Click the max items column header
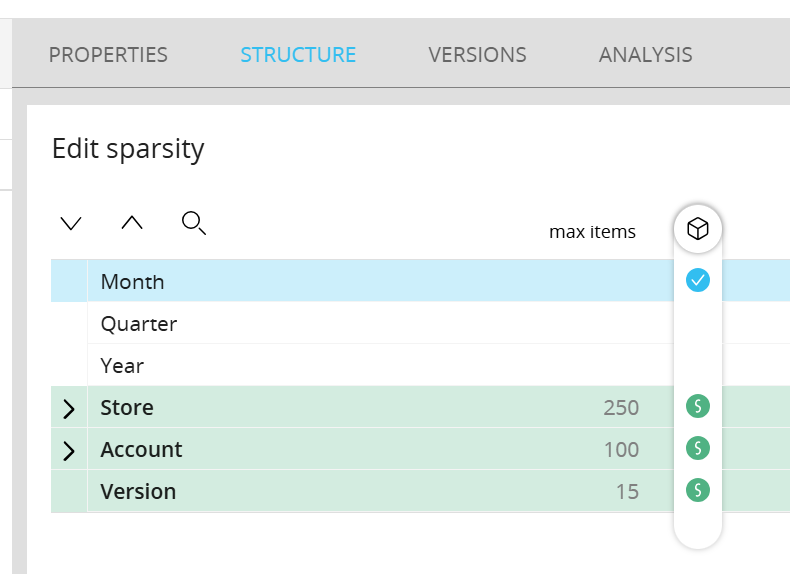Screen dimensions: 790x574 pyautogui.click(x=592, y=232)
